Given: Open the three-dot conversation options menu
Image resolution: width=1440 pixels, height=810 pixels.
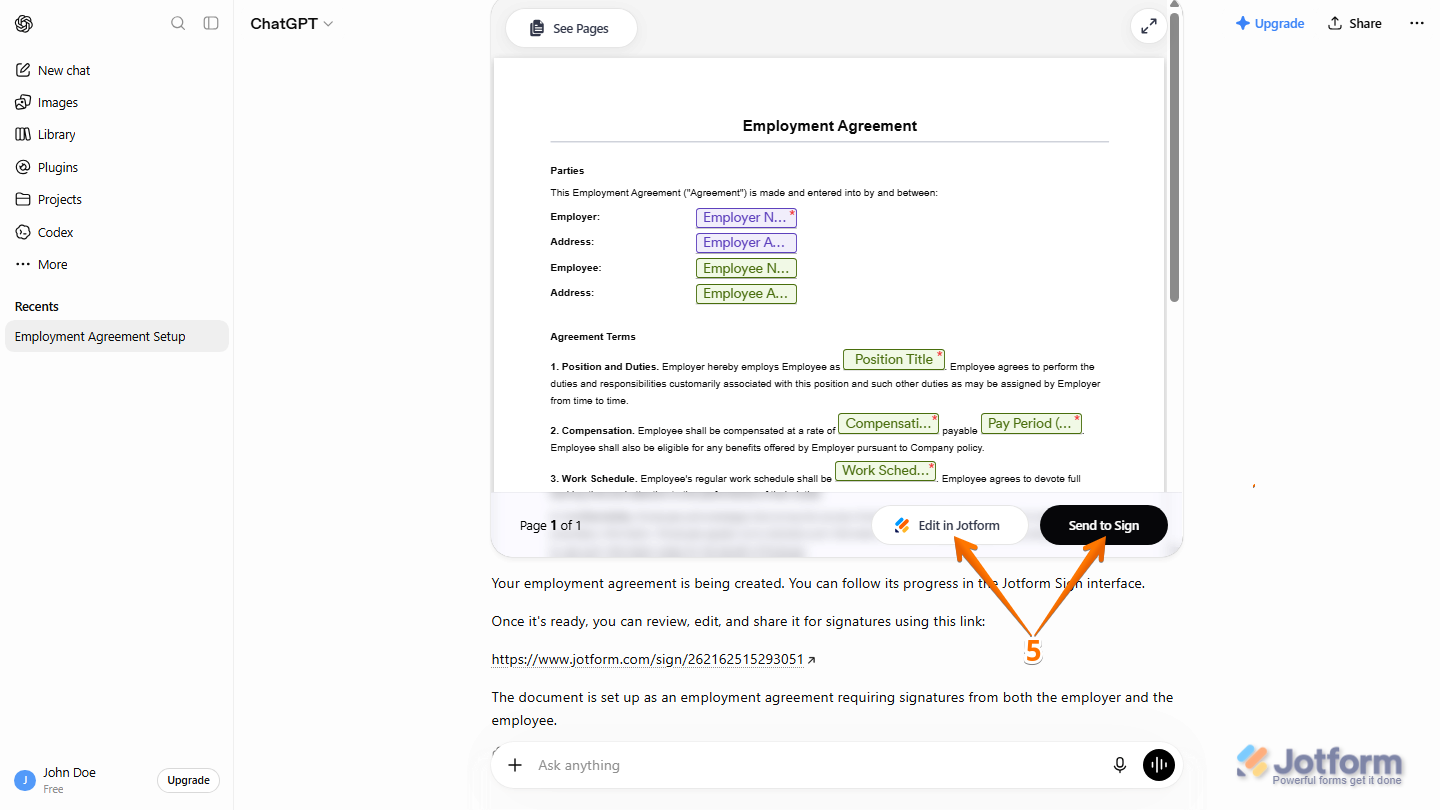Looking at the screenshot, I should pyautogui.click(x=1416, y=23).
